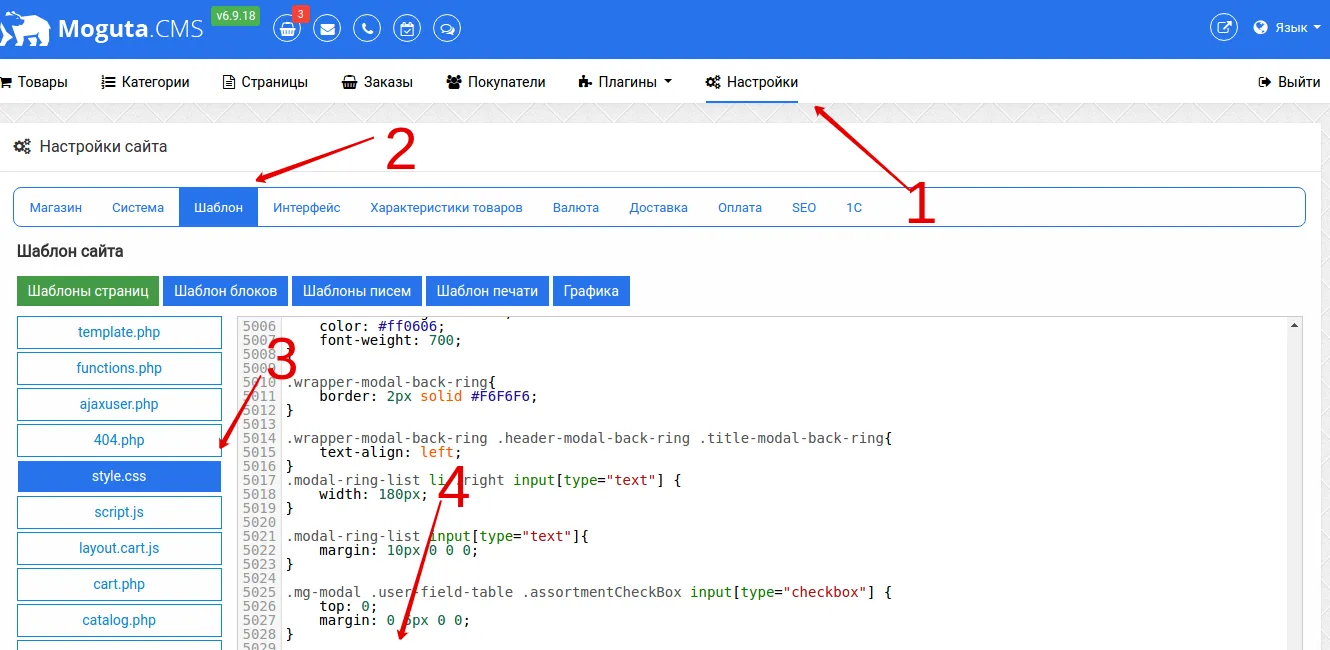Click code line with .wrapper-modal-back-ring{
The height and width of the screenshot is (650, 1330).
(391, 382)
